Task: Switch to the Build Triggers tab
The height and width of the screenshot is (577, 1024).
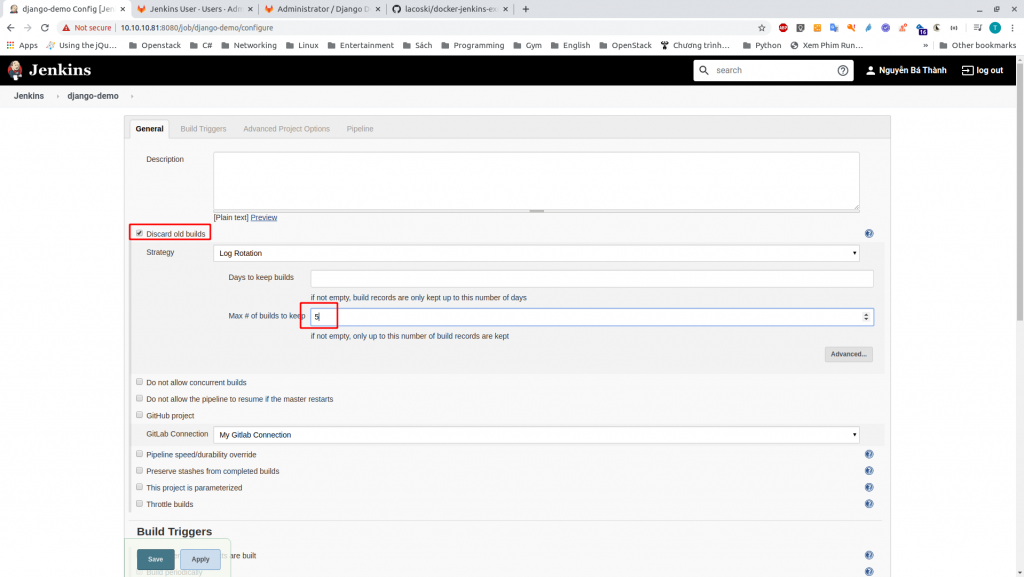Action: click(203, 129)
